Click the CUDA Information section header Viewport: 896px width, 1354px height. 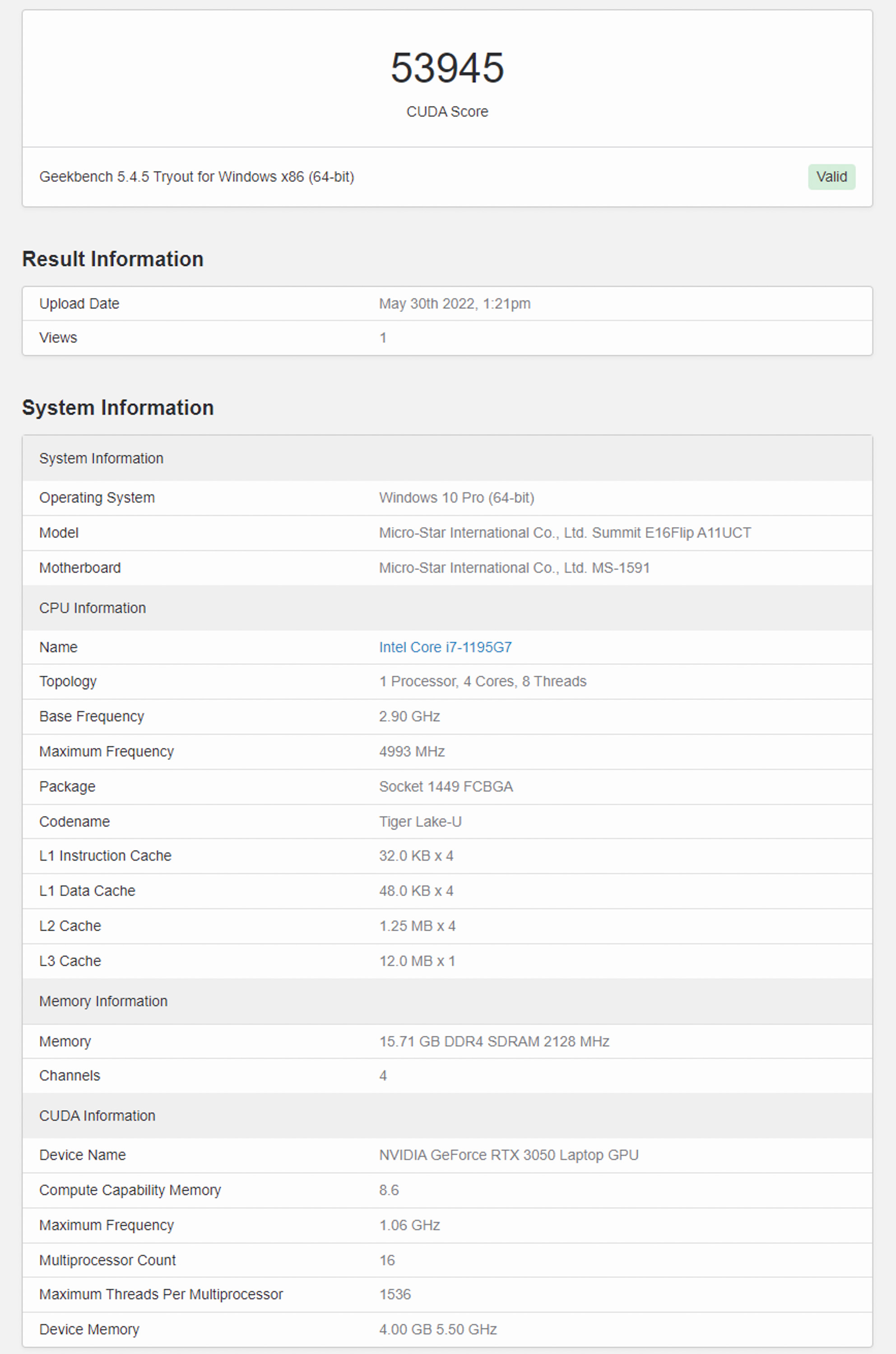447,1116
